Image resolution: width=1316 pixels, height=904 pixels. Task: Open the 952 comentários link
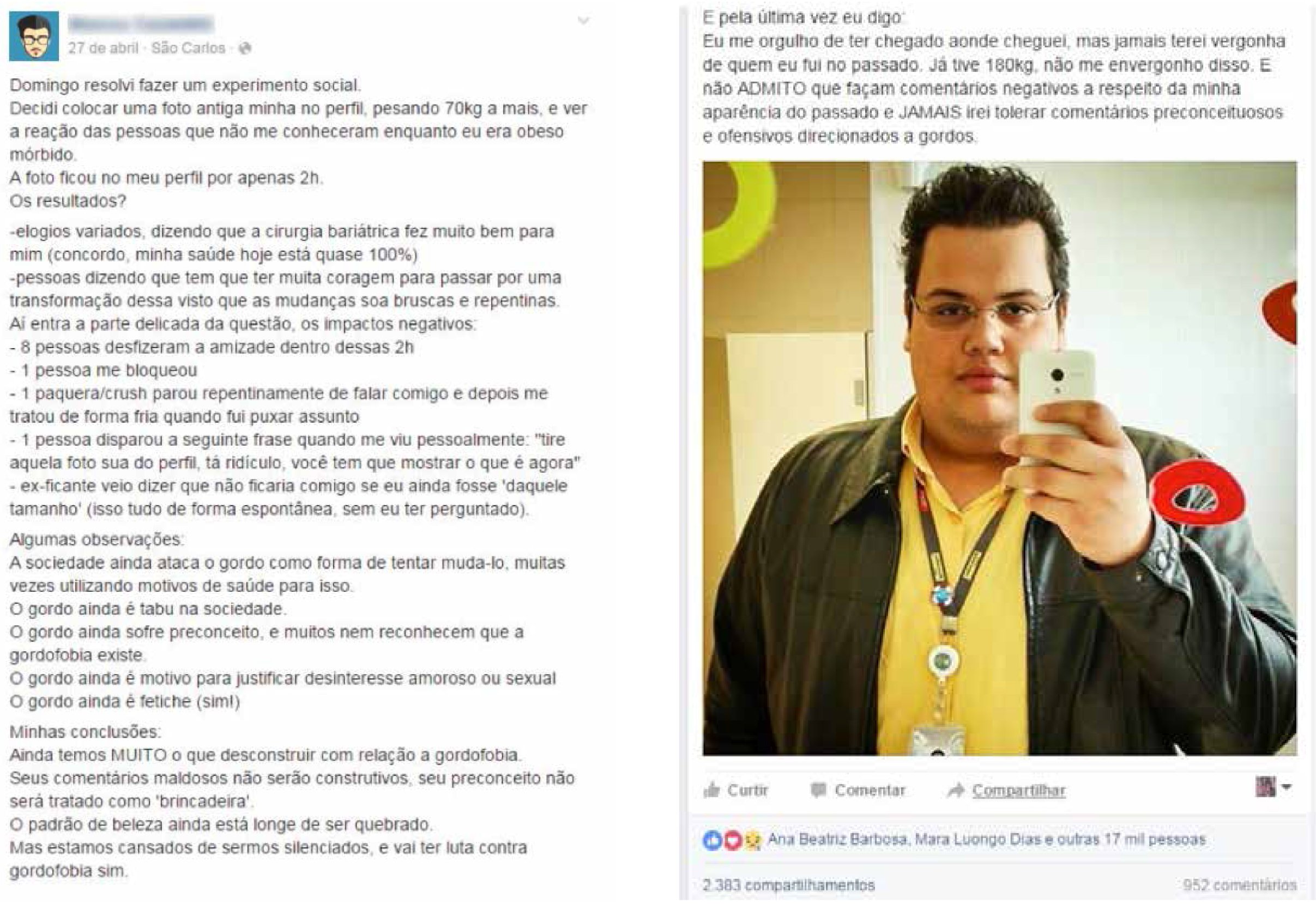1240,885
